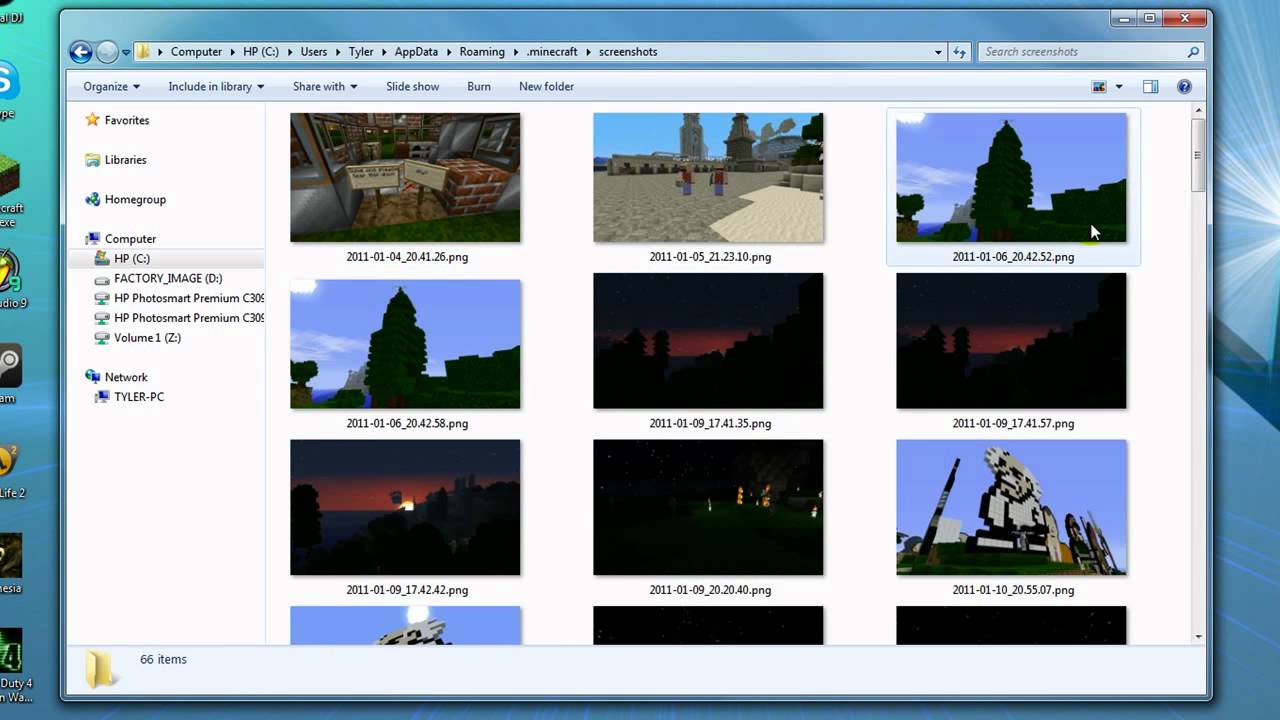
Task: Select thumbnail 2011-01-04_20.41.26.png
Action: [405, 177]
